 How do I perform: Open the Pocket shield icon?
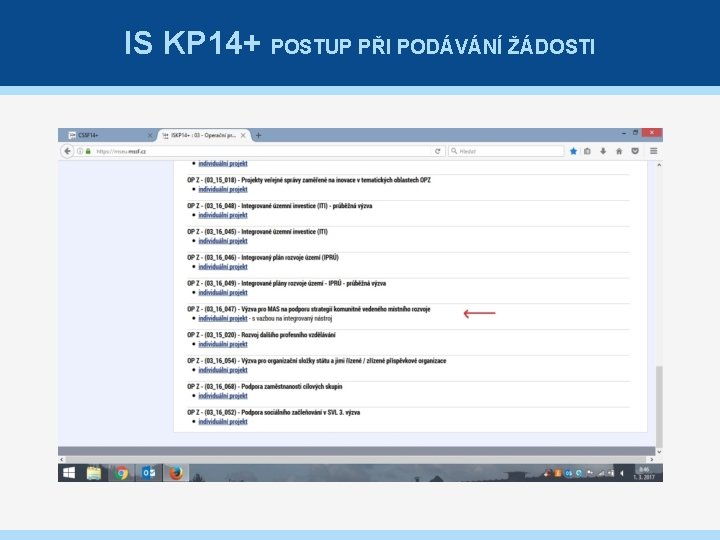coord(635,151)
